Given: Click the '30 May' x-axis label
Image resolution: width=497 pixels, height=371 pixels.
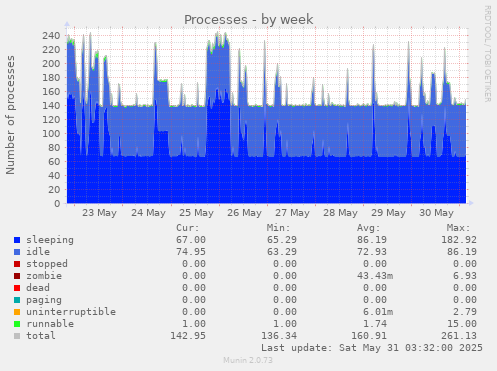Looking at the screenshot, I should (436, 213).
